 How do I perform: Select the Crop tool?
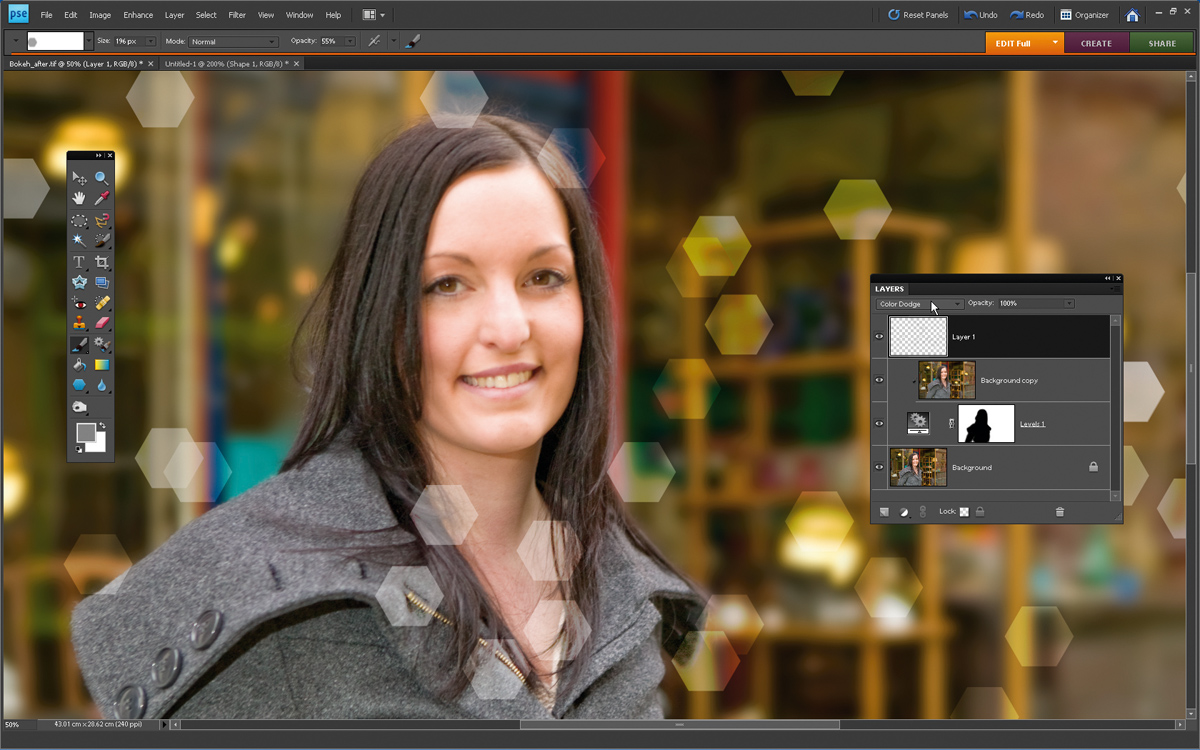[x=102, y=262]
